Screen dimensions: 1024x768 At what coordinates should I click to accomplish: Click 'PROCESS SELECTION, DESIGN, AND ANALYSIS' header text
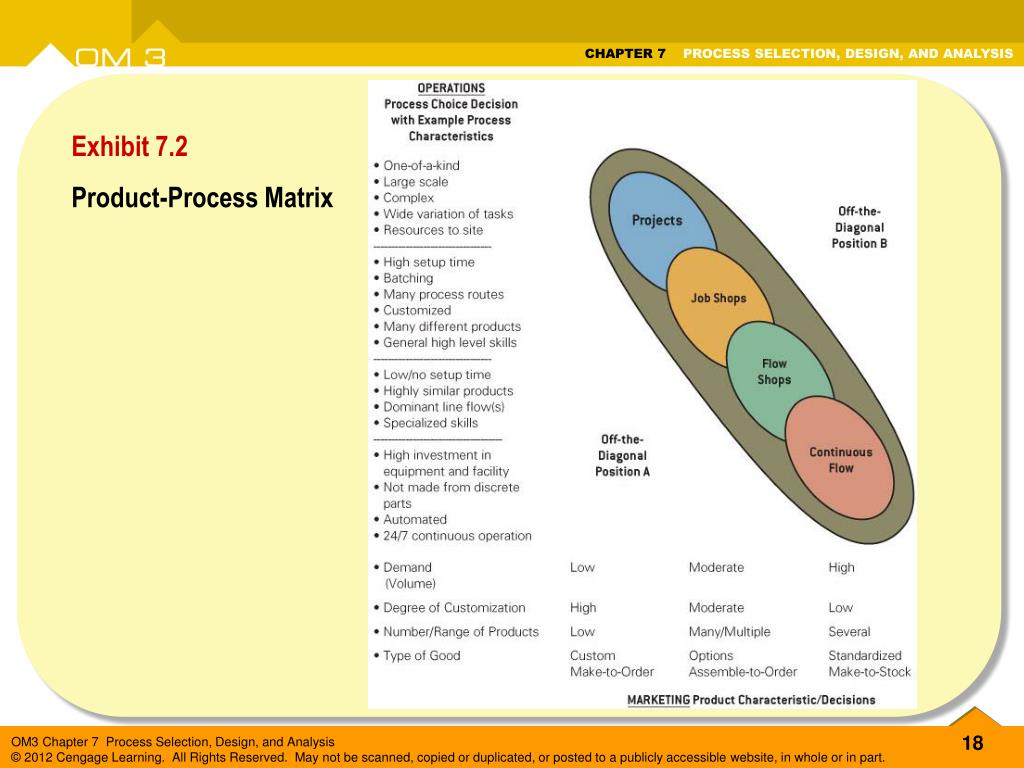pyautogui.click(x=848, y=54)
